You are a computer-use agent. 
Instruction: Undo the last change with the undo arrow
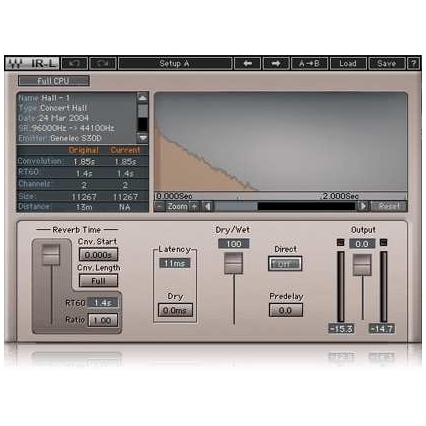coord(75,63)
